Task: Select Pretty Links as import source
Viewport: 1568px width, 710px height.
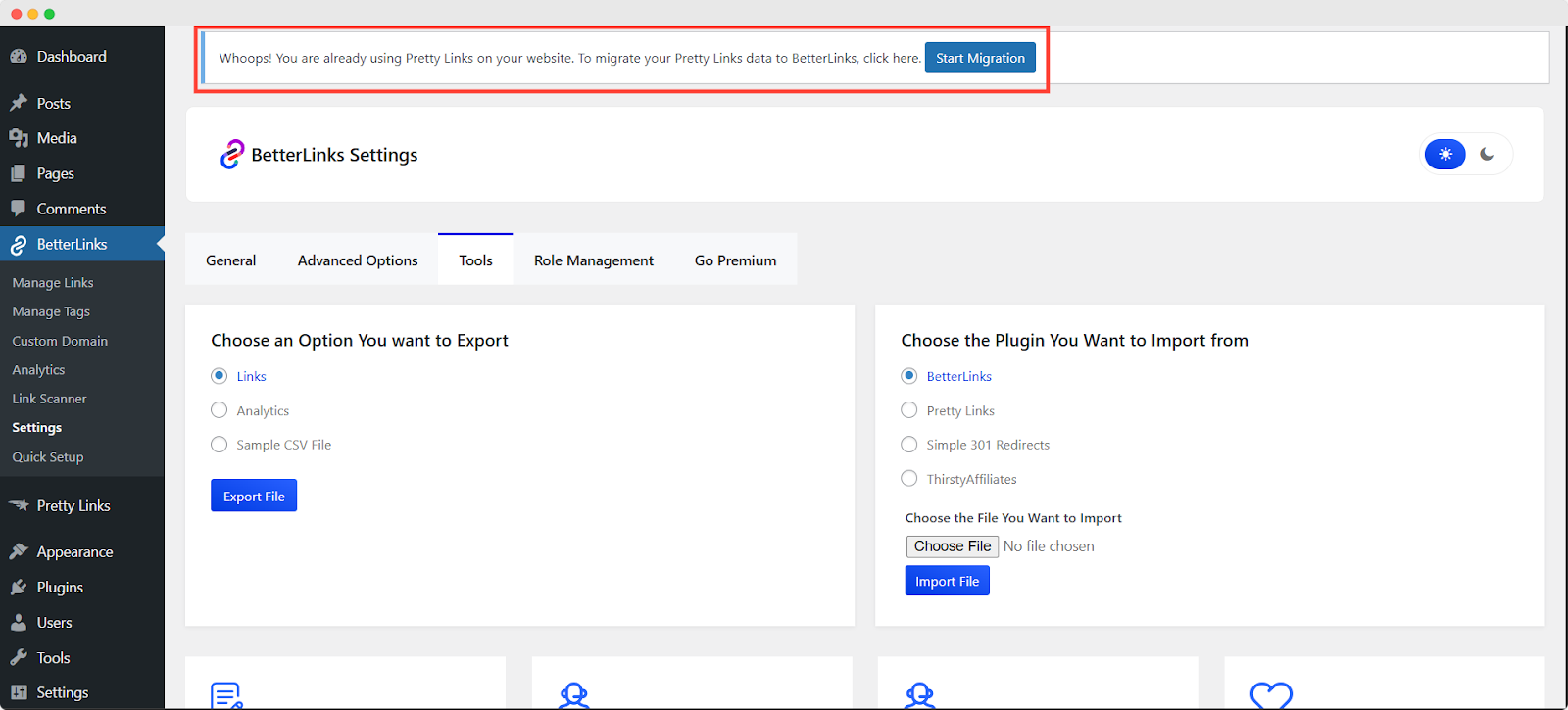Action: [909, 410]
